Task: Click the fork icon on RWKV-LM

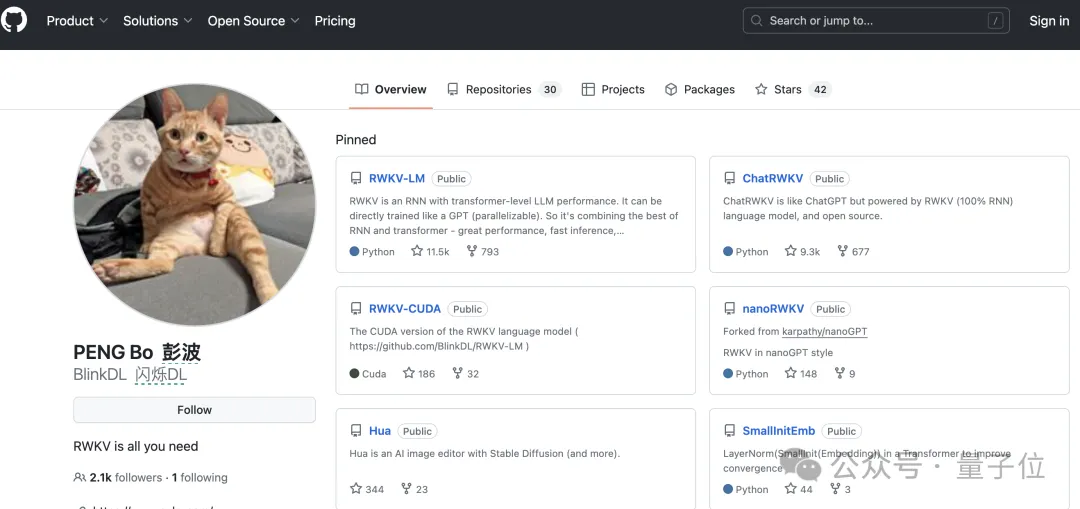Action: (x=472, y=252)
